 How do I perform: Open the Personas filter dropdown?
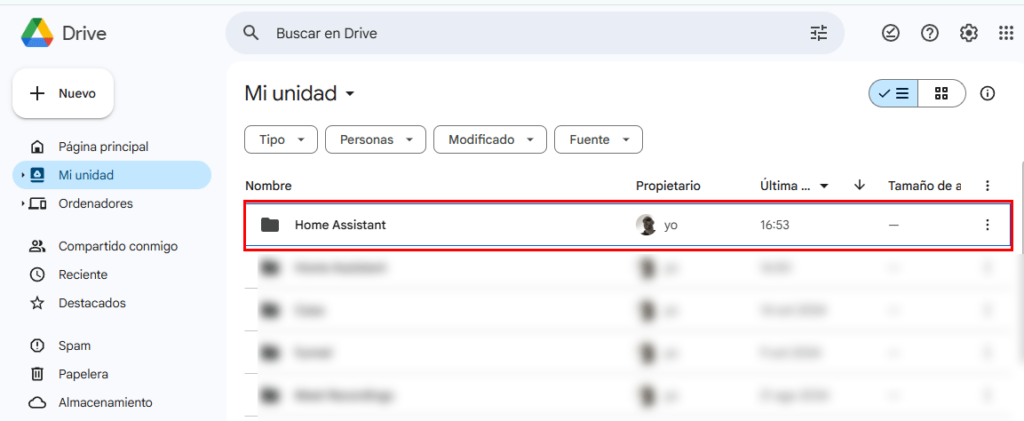(x=375, y=140)
